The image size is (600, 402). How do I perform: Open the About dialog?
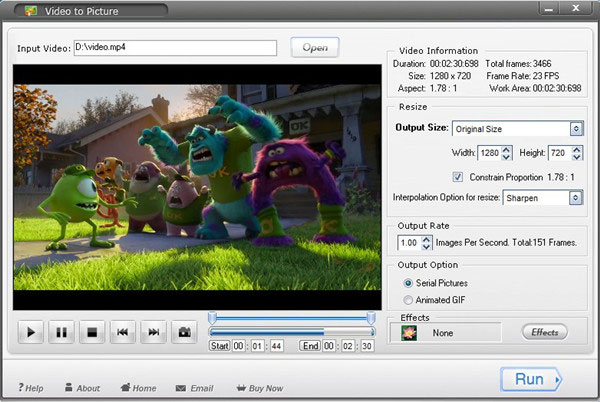coord(82,388)
